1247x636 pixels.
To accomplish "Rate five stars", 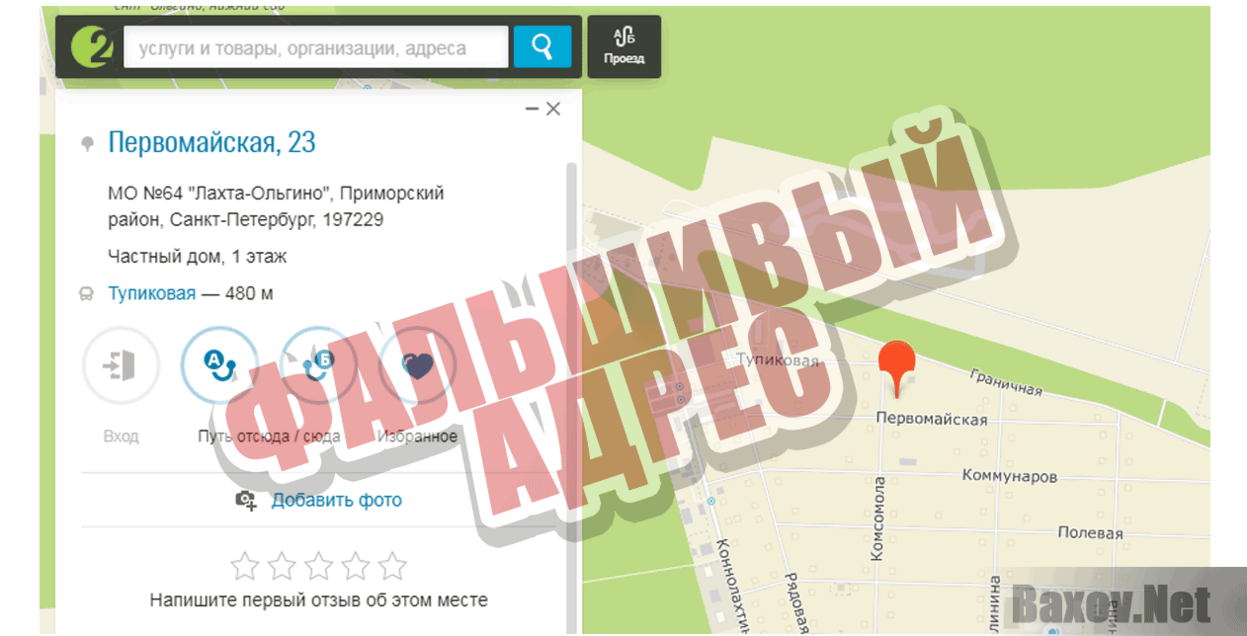I will click(393, 567).
